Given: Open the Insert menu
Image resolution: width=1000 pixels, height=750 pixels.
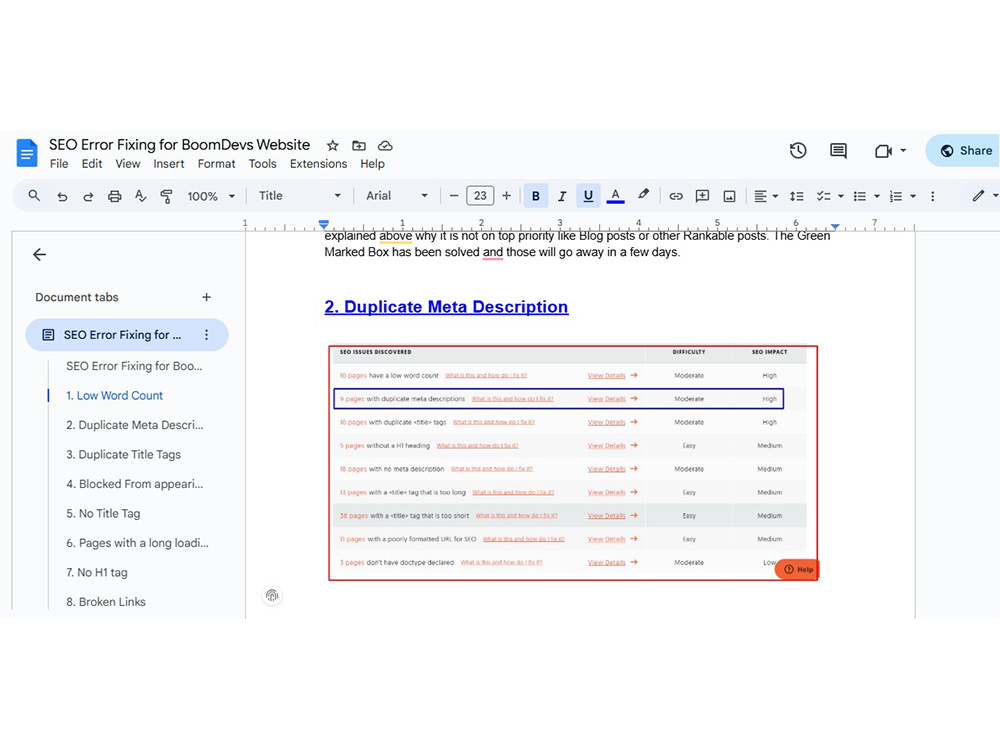Looking at the screenshot, I should pos(168,164).
